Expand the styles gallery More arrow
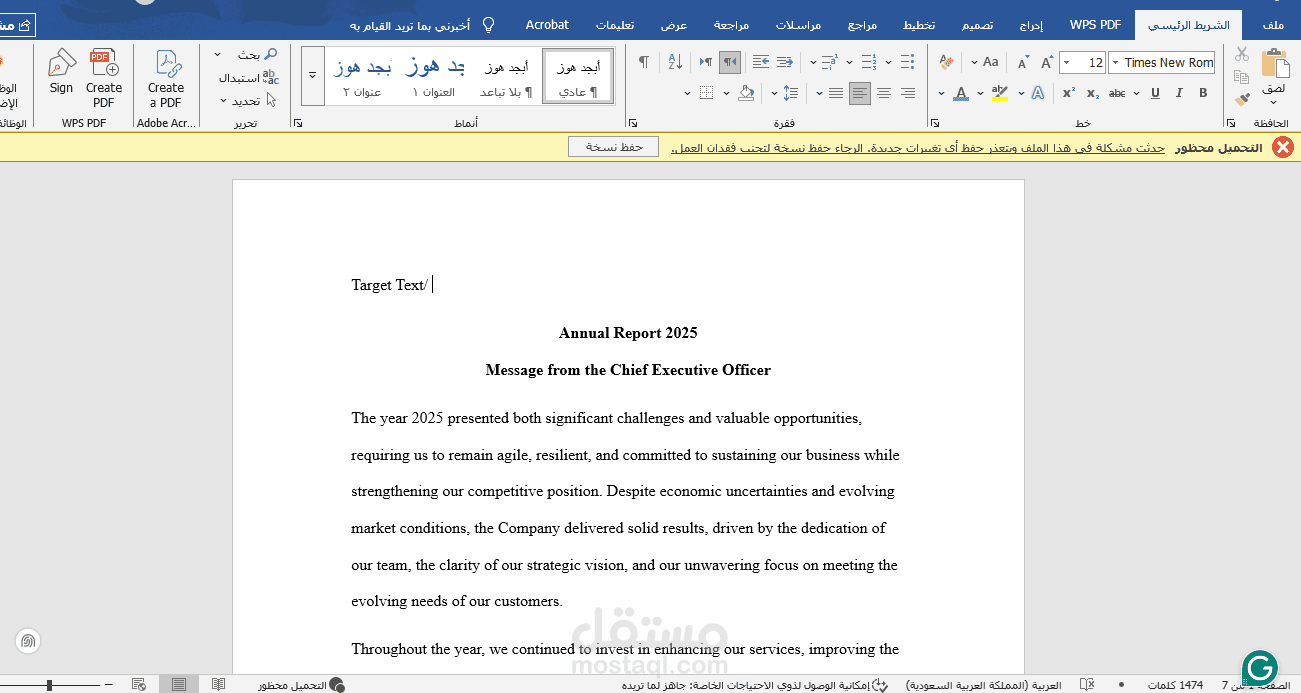Image resolution: width=1301 pixels, height=693 pixels. [313, 75]
